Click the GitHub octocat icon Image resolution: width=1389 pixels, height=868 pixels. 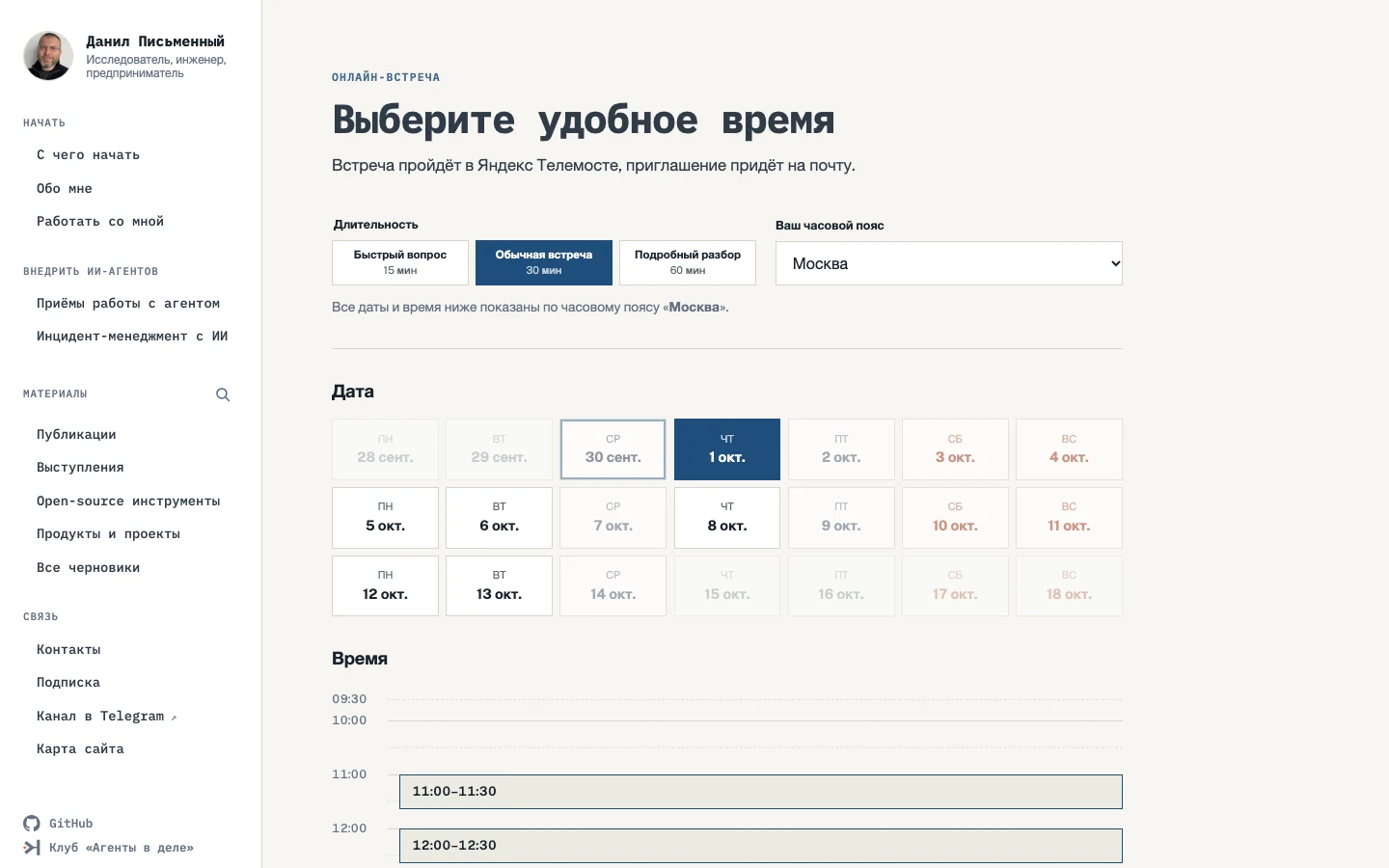click(x=32, y=823)
